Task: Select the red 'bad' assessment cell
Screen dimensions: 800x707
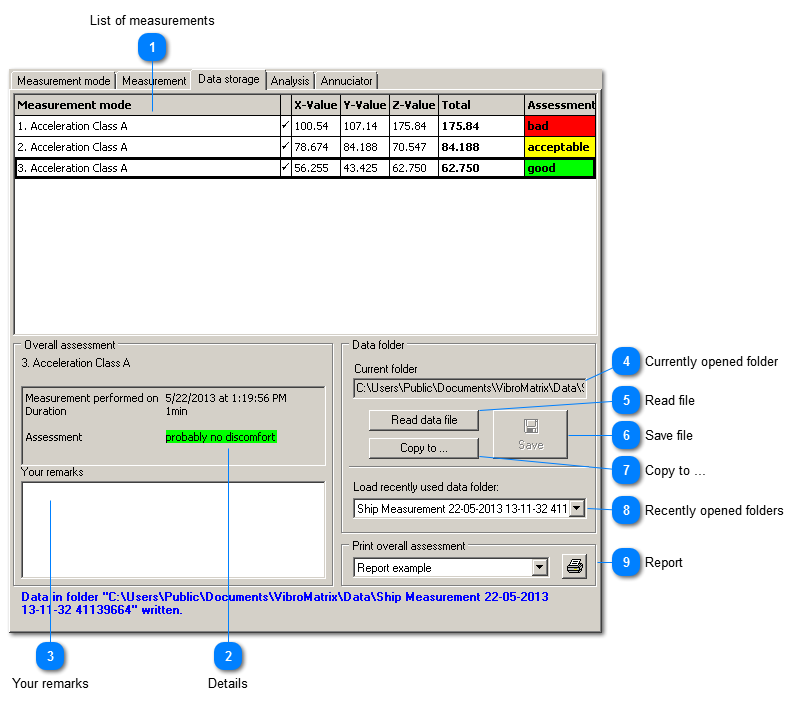Action: pos(559,126)
